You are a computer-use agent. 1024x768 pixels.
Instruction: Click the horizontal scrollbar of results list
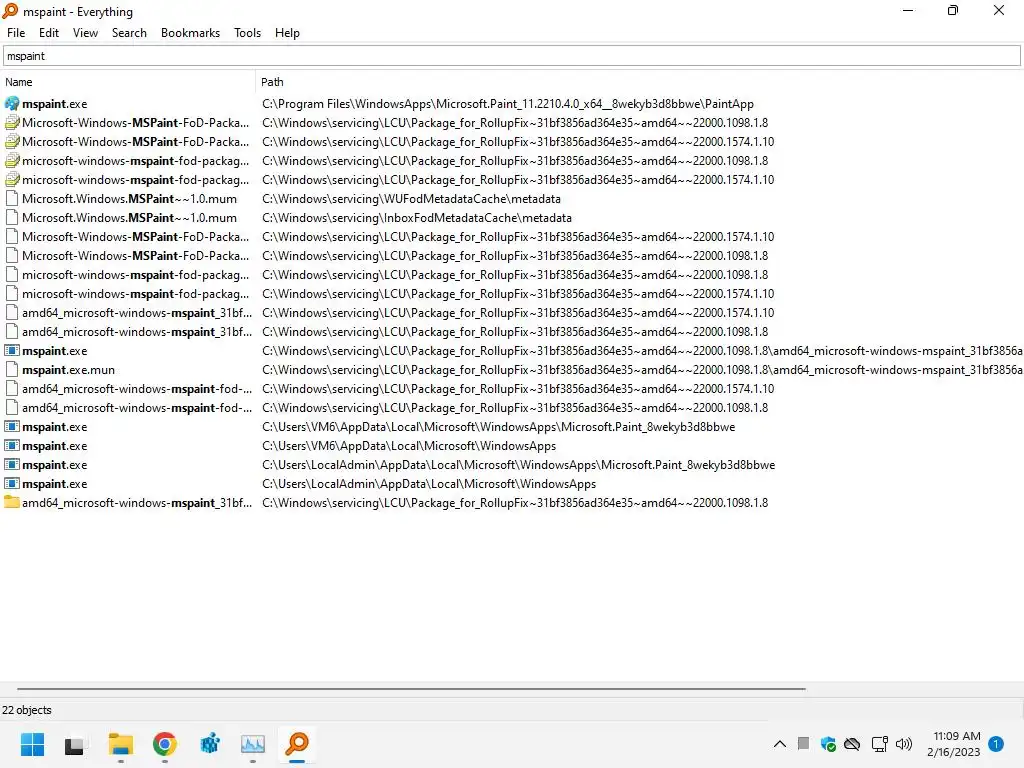411,688
